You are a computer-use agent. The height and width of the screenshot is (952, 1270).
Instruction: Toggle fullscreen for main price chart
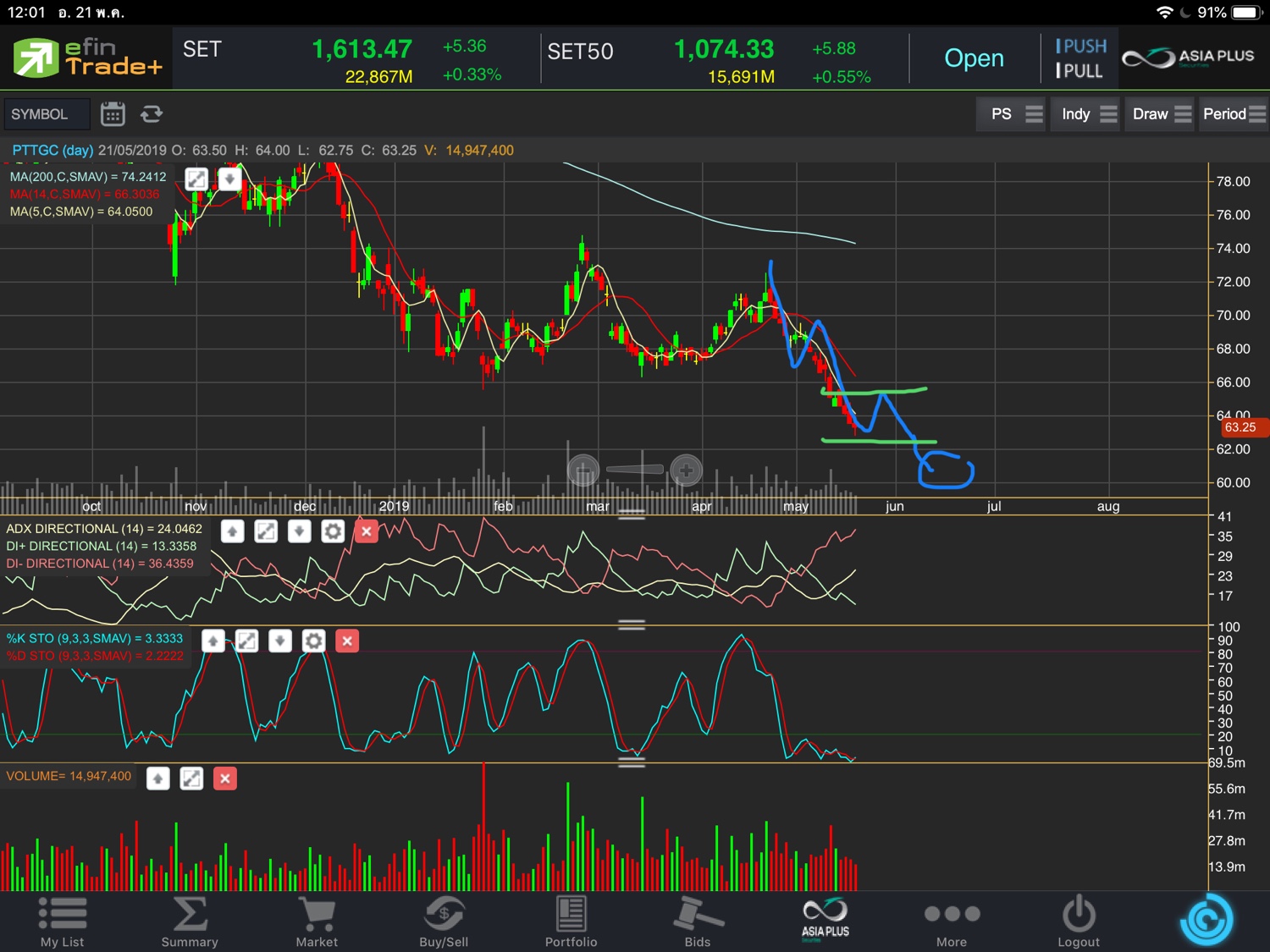click(196, 179)
